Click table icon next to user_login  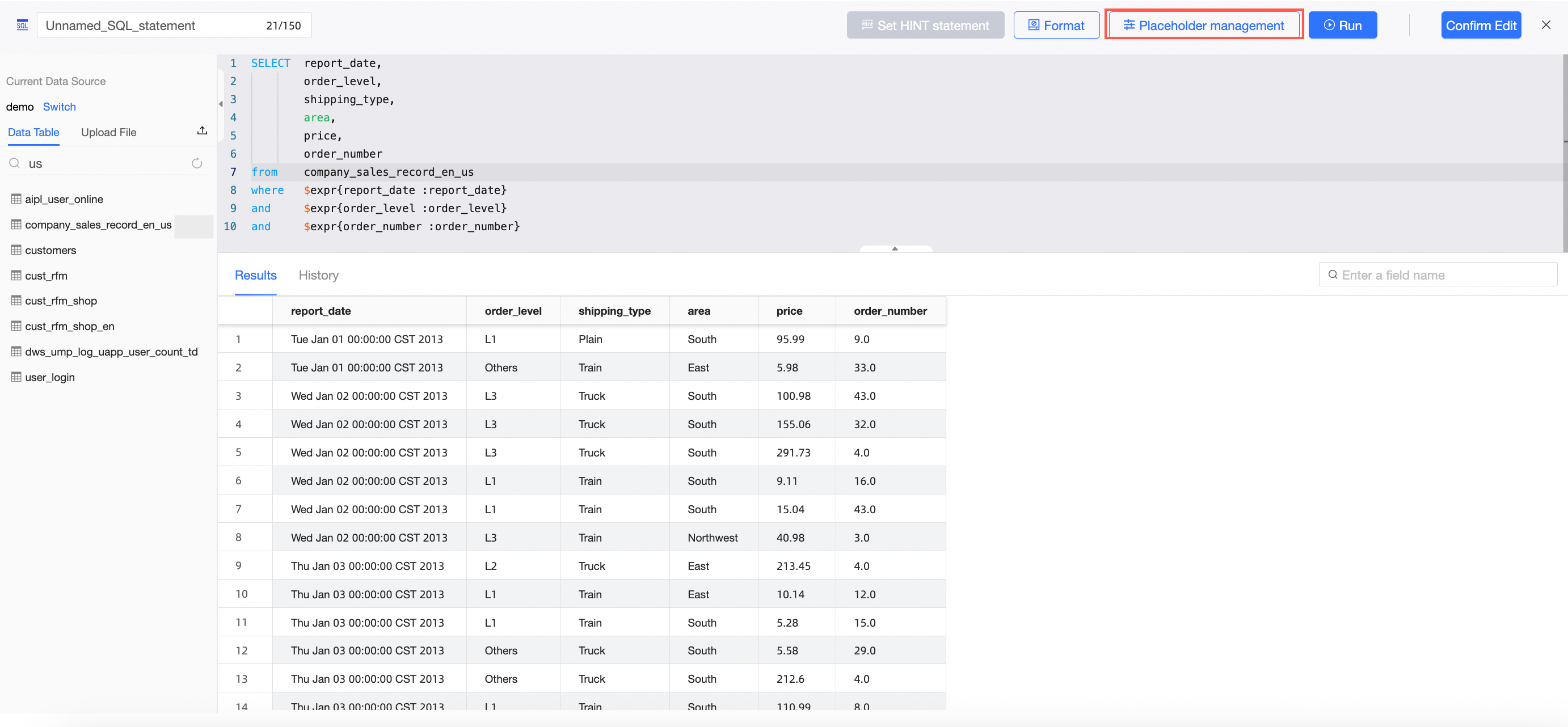click(16, 377)
